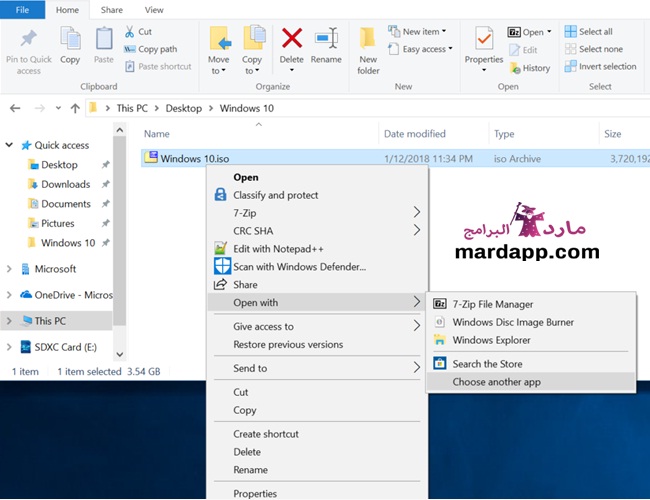Viewport: 650px width, 500px height.
Task: Click the Paste clipboard icon
Action: click(x=104, y=39)
